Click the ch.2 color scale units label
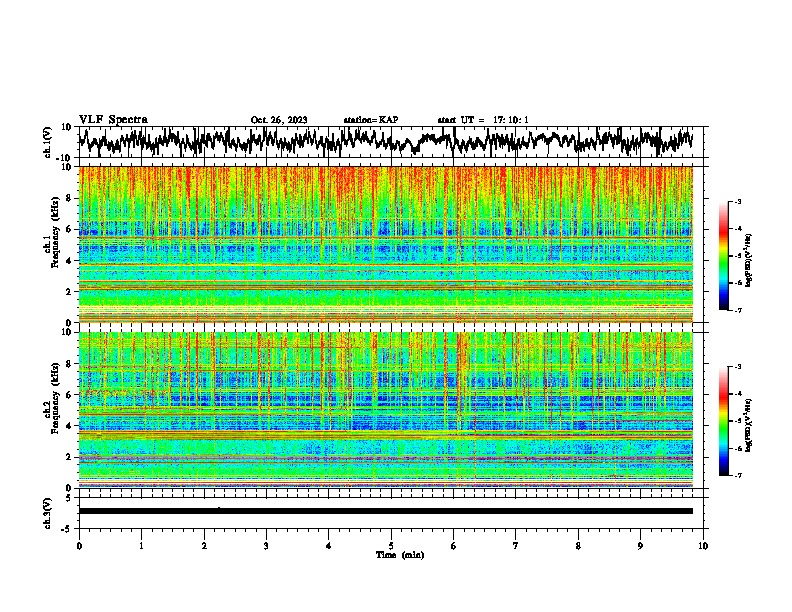Image resolution: width=792 pixels, height=612 pixels. [749, 425]
